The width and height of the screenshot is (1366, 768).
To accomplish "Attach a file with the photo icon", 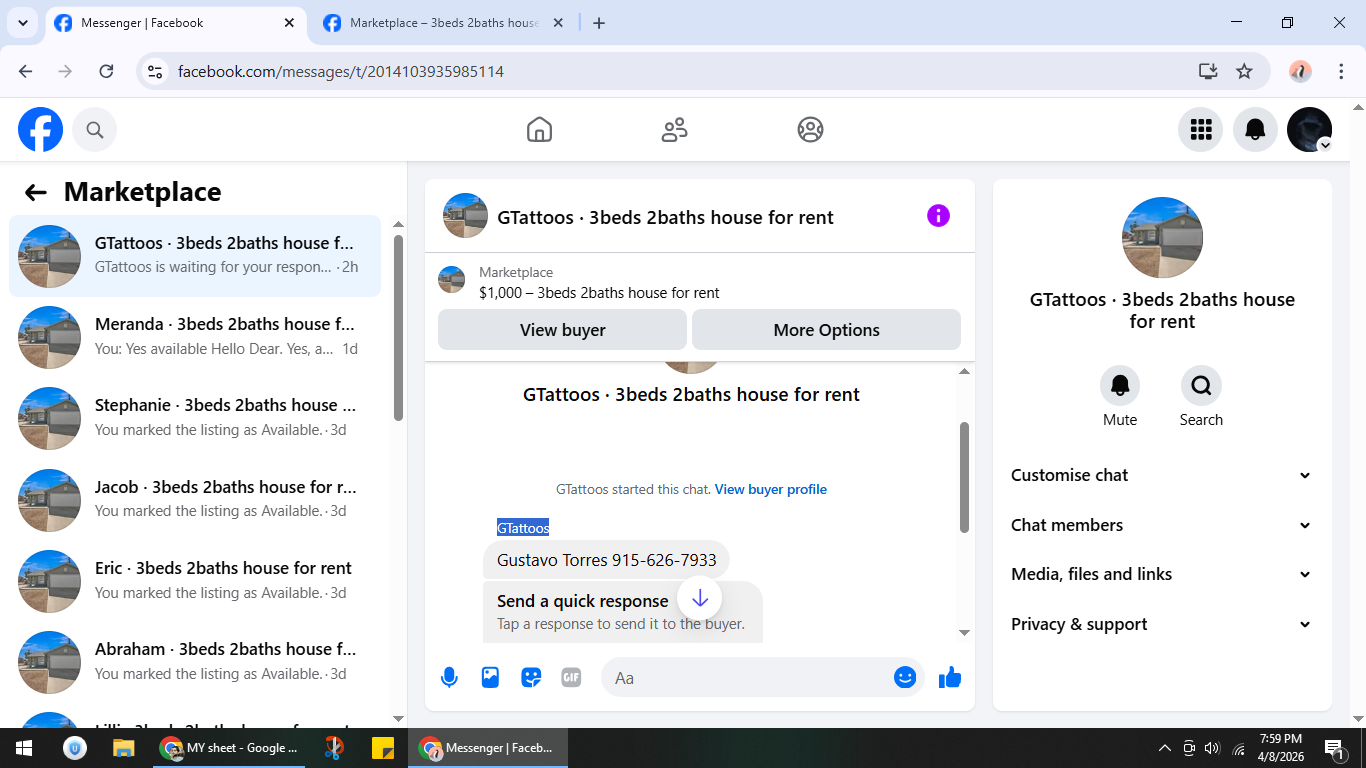I will [x=490, y=678].
